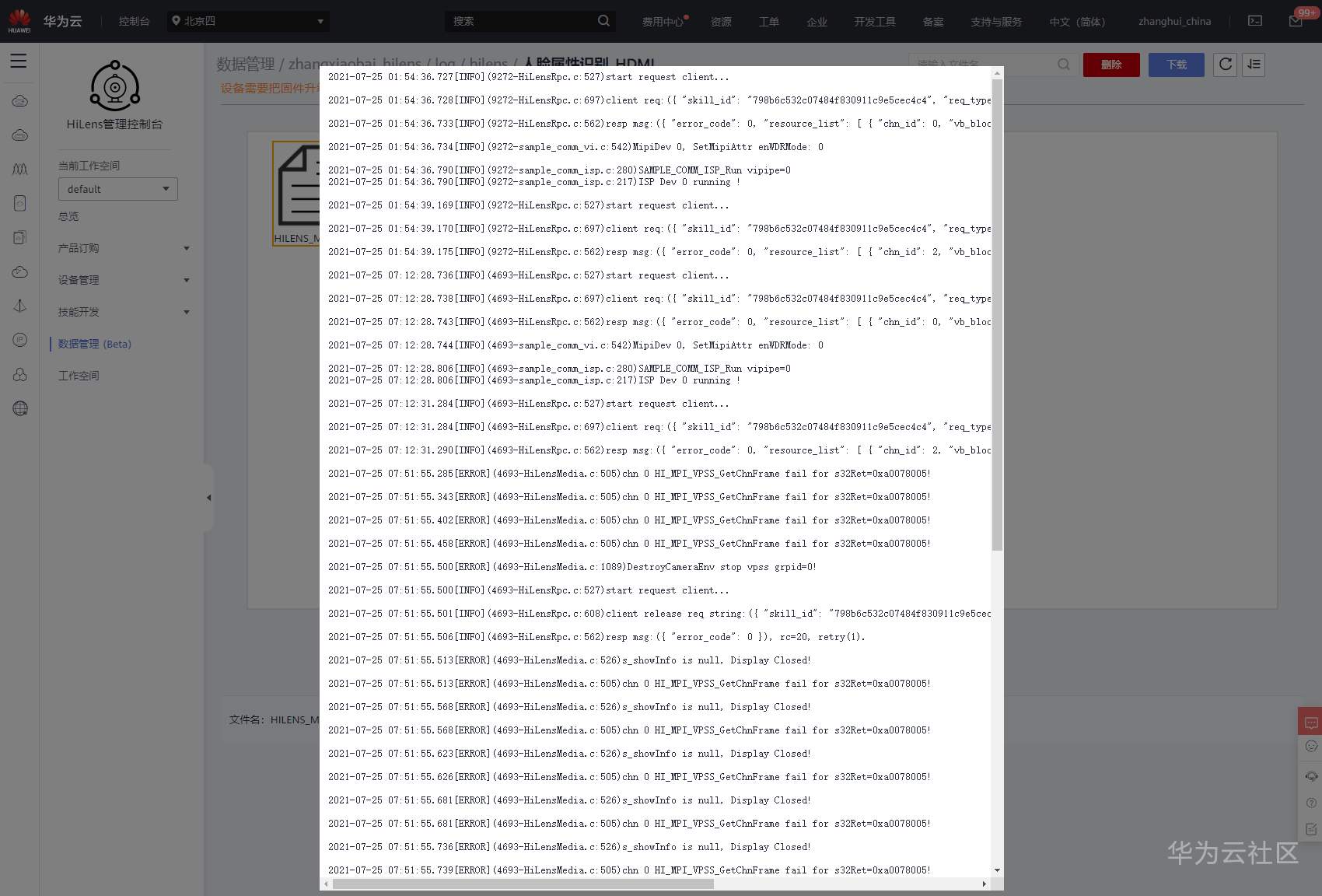Select the HILENS log file thumbnail
This screenshot has height=896, width=1322.
coord(296,194)
